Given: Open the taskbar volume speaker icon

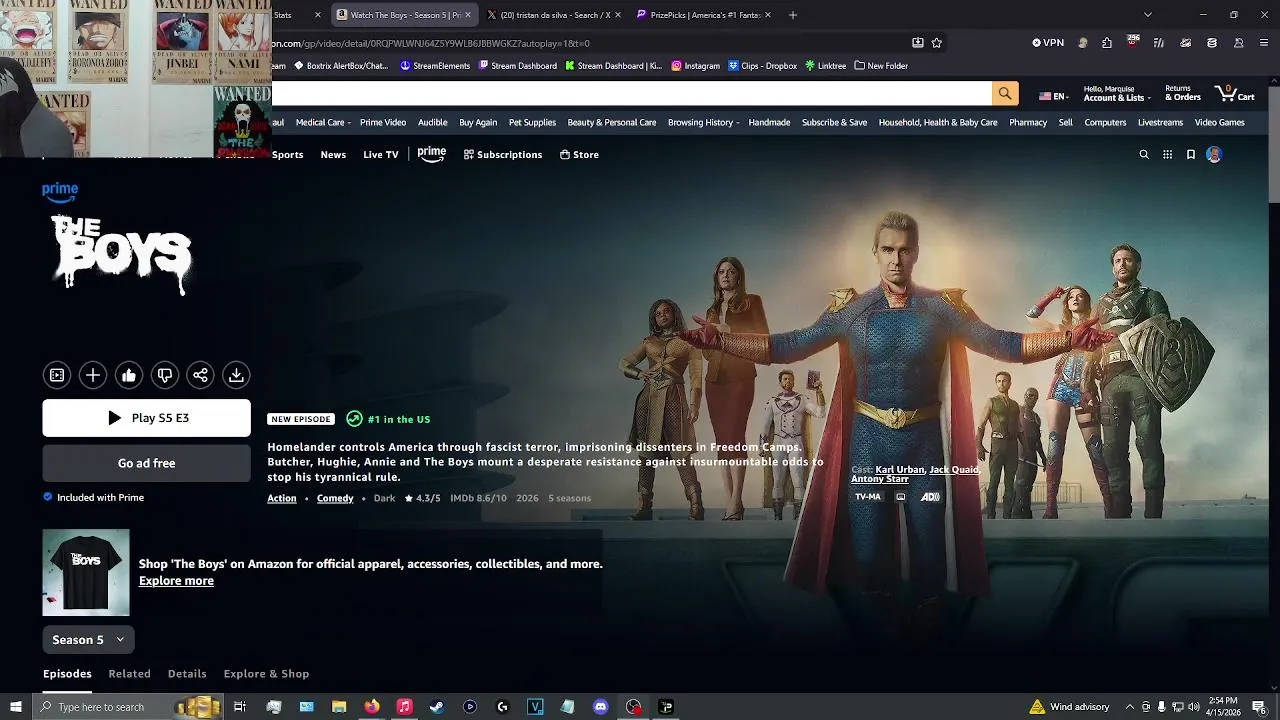Looking at the screenshot, I should (1194, 707).
